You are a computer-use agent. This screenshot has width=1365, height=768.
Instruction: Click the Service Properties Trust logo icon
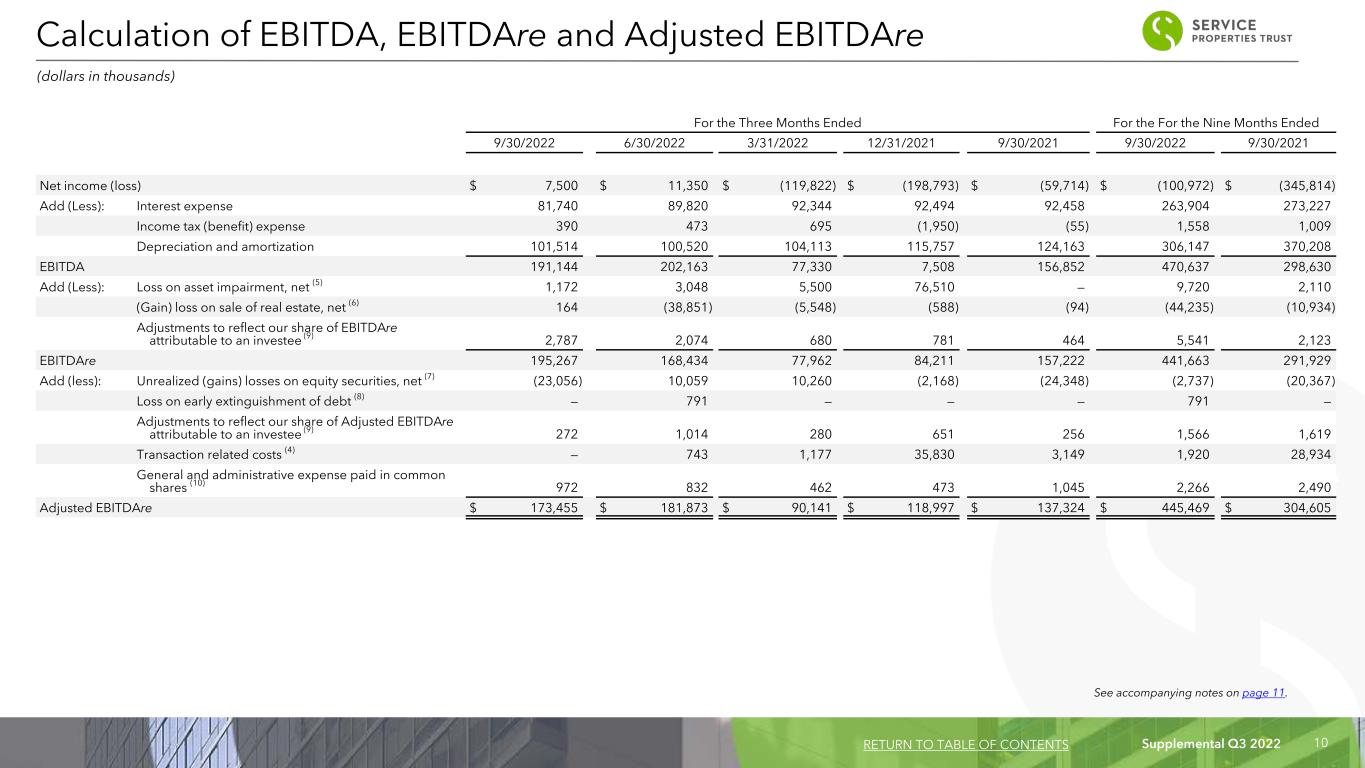[1162, 30]
